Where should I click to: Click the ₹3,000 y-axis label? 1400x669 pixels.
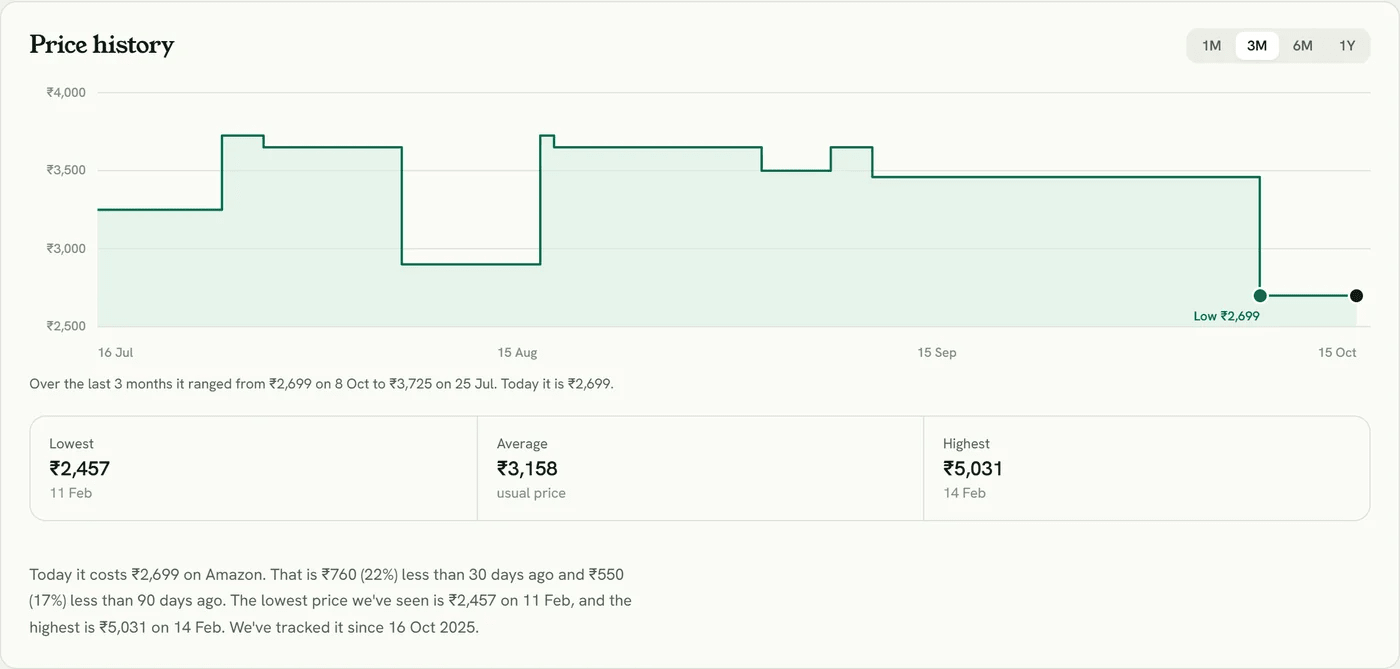pyautogui.click(x=66, y=248)
